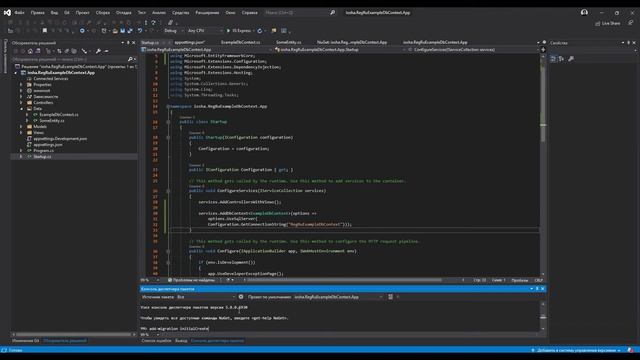Click the package manager settings gear icon
The image size is (640, 360).
point(241,297)
